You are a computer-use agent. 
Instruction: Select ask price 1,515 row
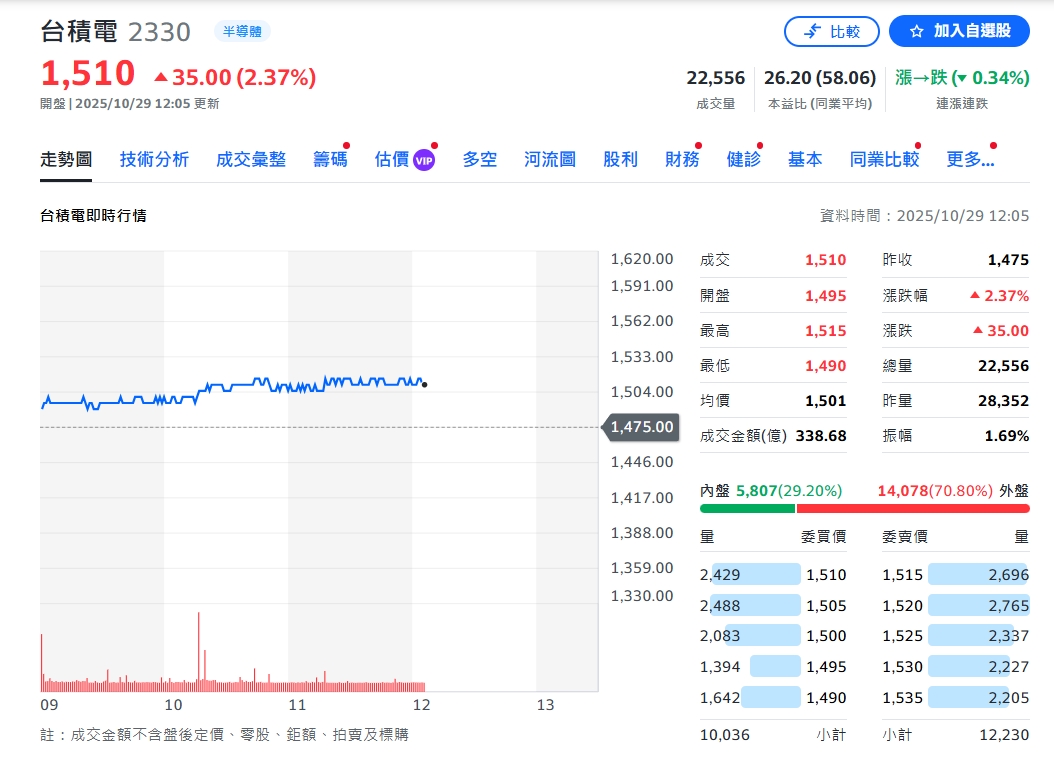(955, 575)
